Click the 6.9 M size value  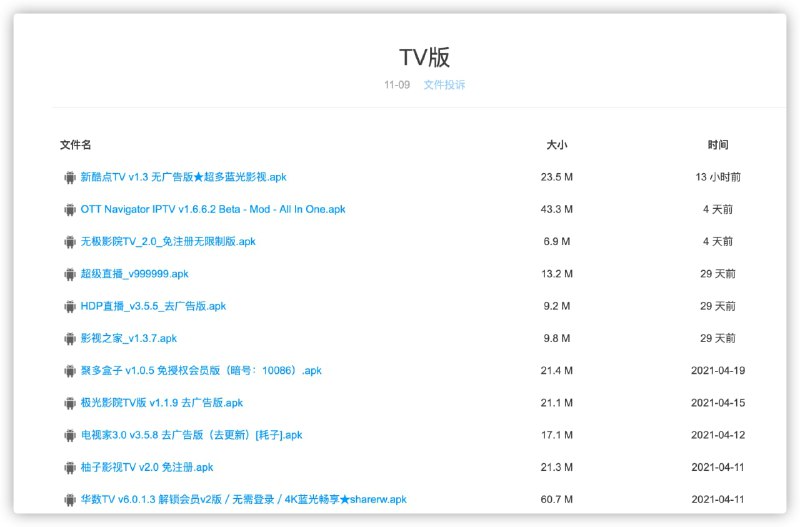click(x=557, y=241)
